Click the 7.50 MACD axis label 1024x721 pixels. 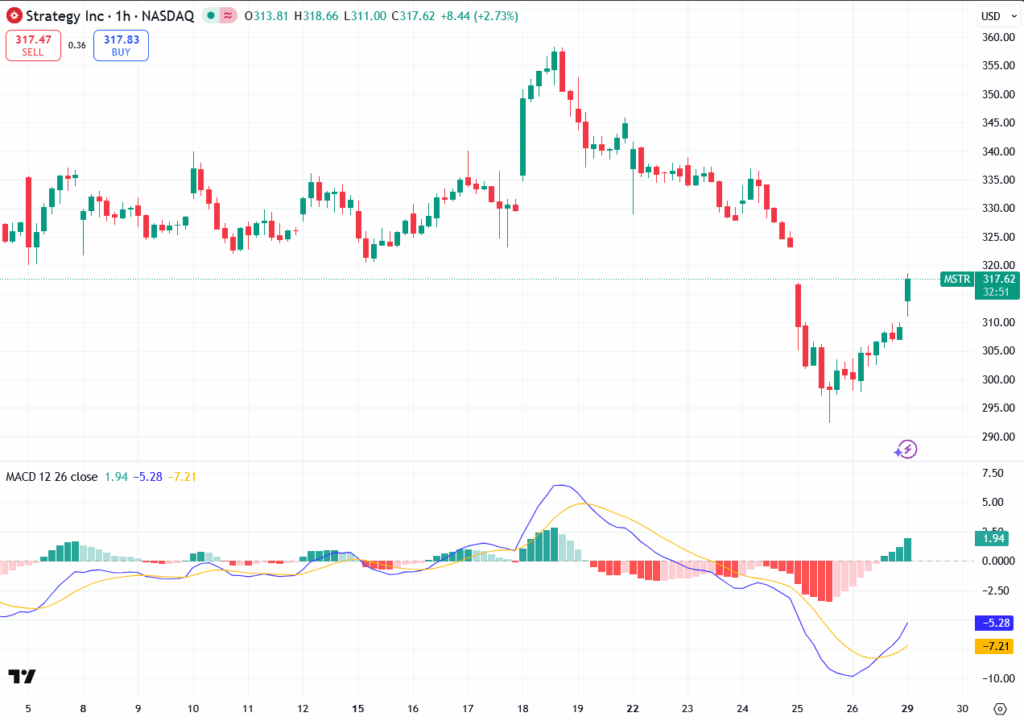point(993,473)
